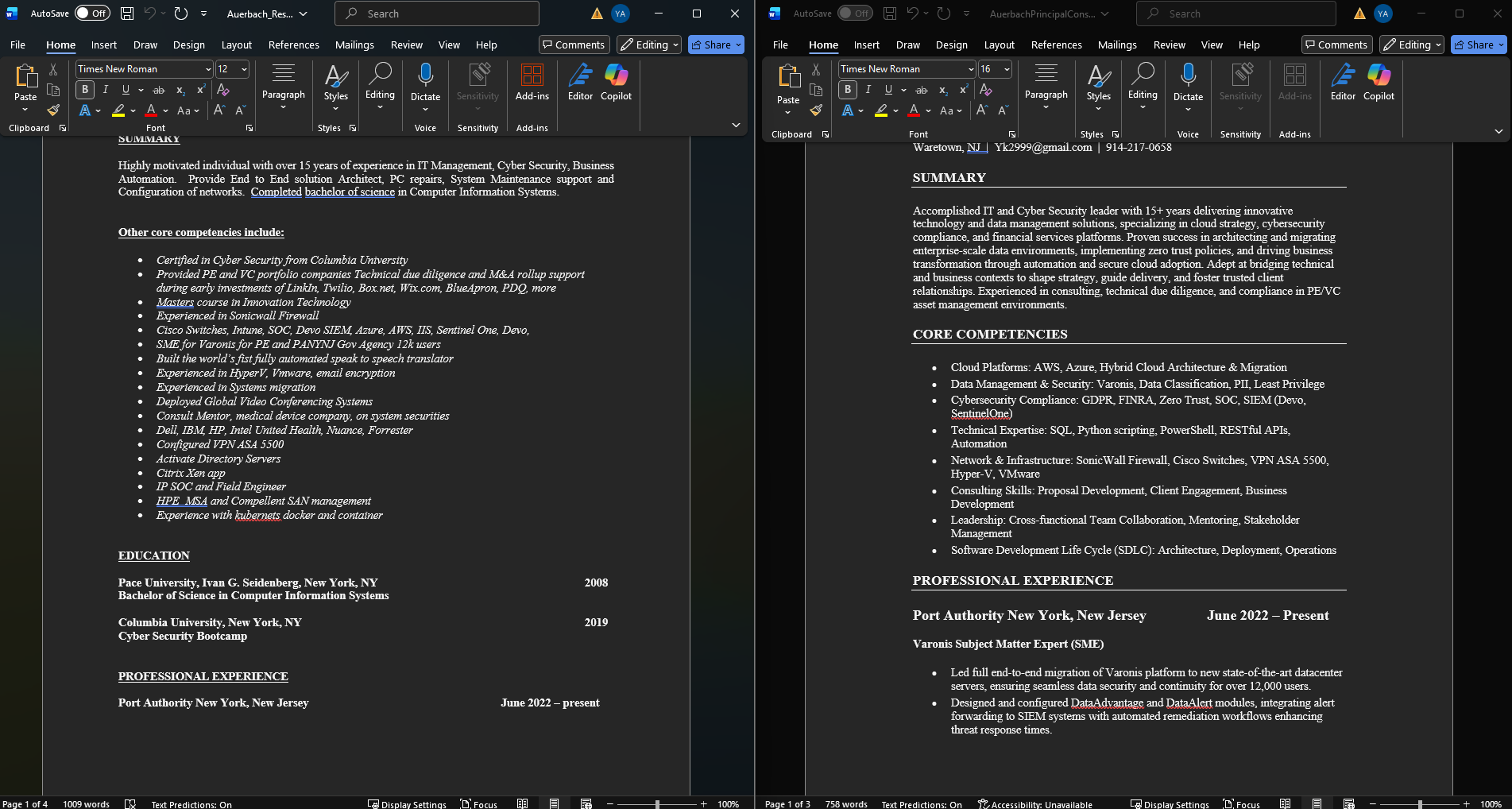Image resolution: width=1512 pixels, height=809 pixels.
Task: Click Clear Formatting in the left window
Action: tap(223, 90)
